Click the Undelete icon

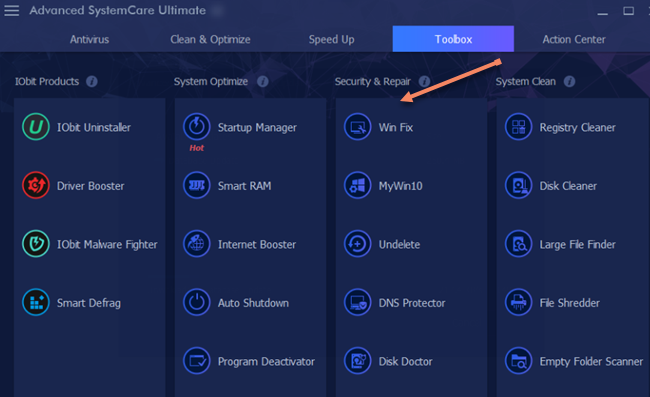(357, 244)
